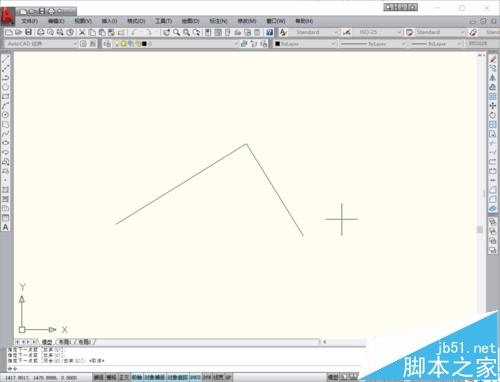
Task: Select the Table tool in Draw toolbar
Action: coord(5,218)
